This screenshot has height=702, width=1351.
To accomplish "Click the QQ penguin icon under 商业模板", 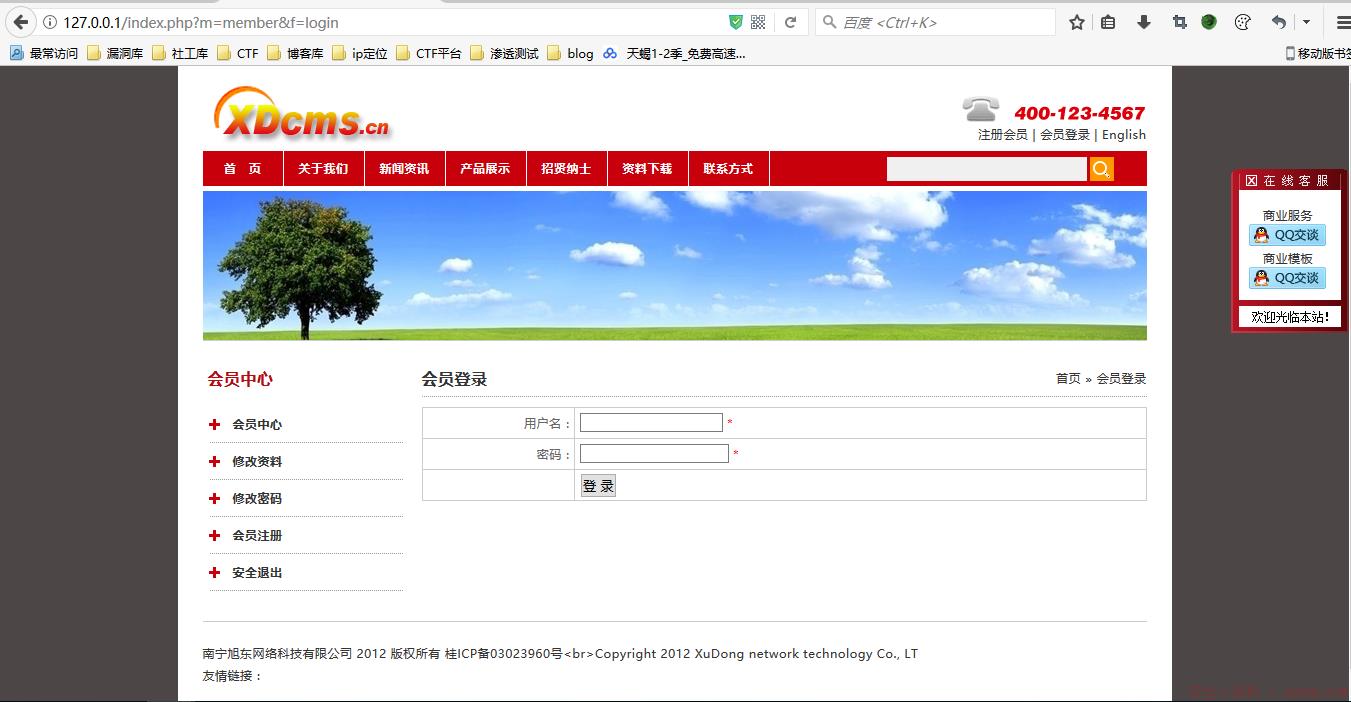I will coord(1260,277).
